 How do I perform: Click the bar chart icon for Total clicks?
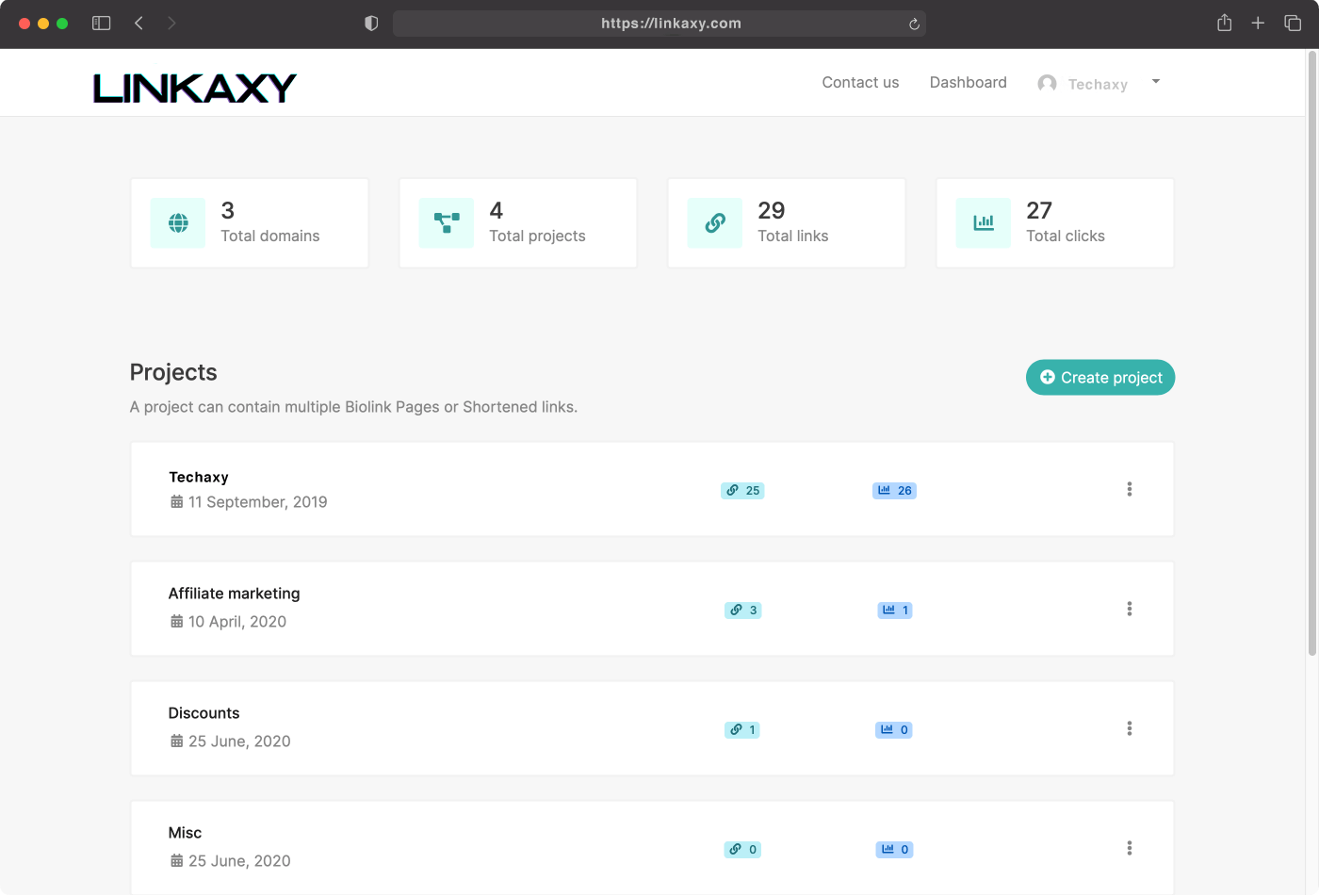984,223
